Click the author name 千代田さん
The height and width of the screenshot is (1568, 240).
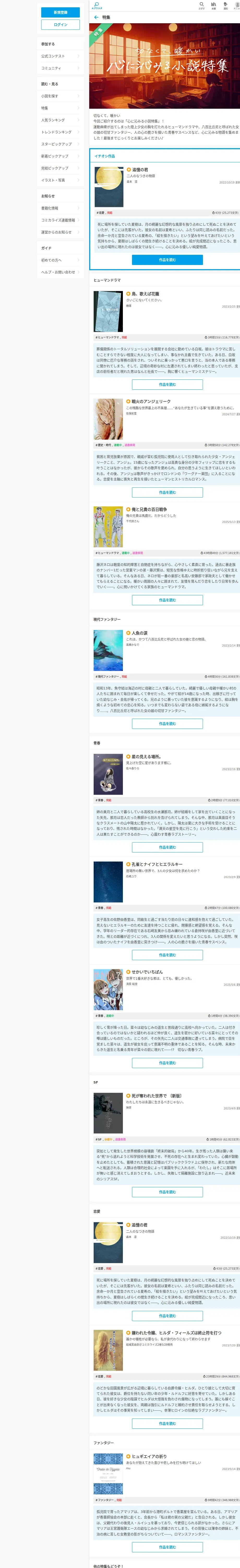click(133, 521)
